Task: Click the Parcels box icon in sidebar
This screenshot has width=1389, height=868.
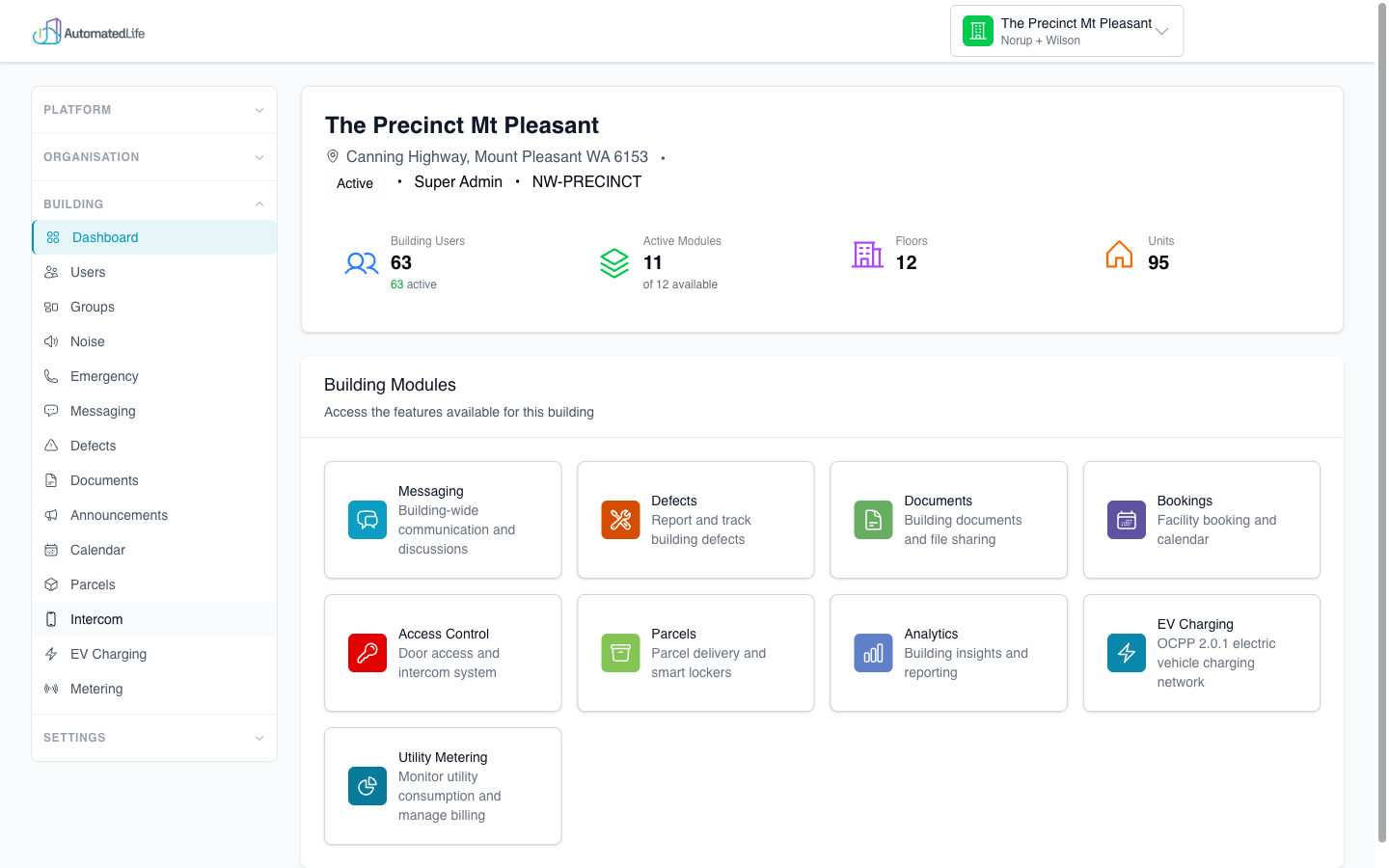Action: [x=51, y=584]
